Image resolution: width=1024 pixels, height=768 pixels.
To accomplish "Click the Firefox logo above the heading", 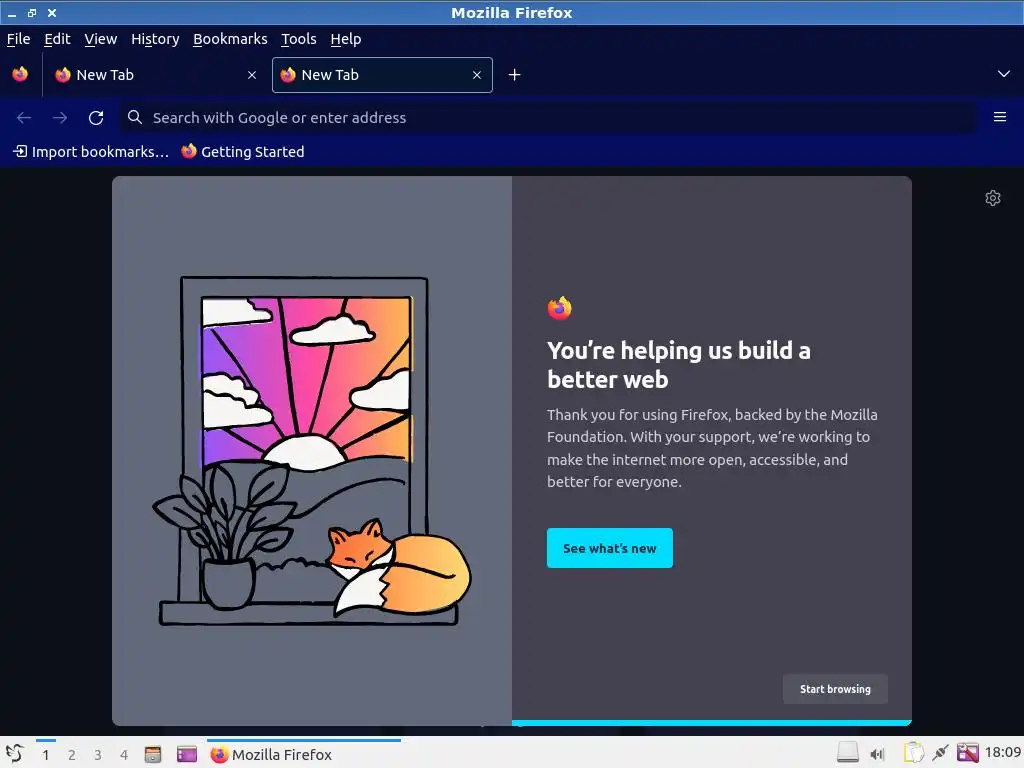I will click(x=560, y=308).
